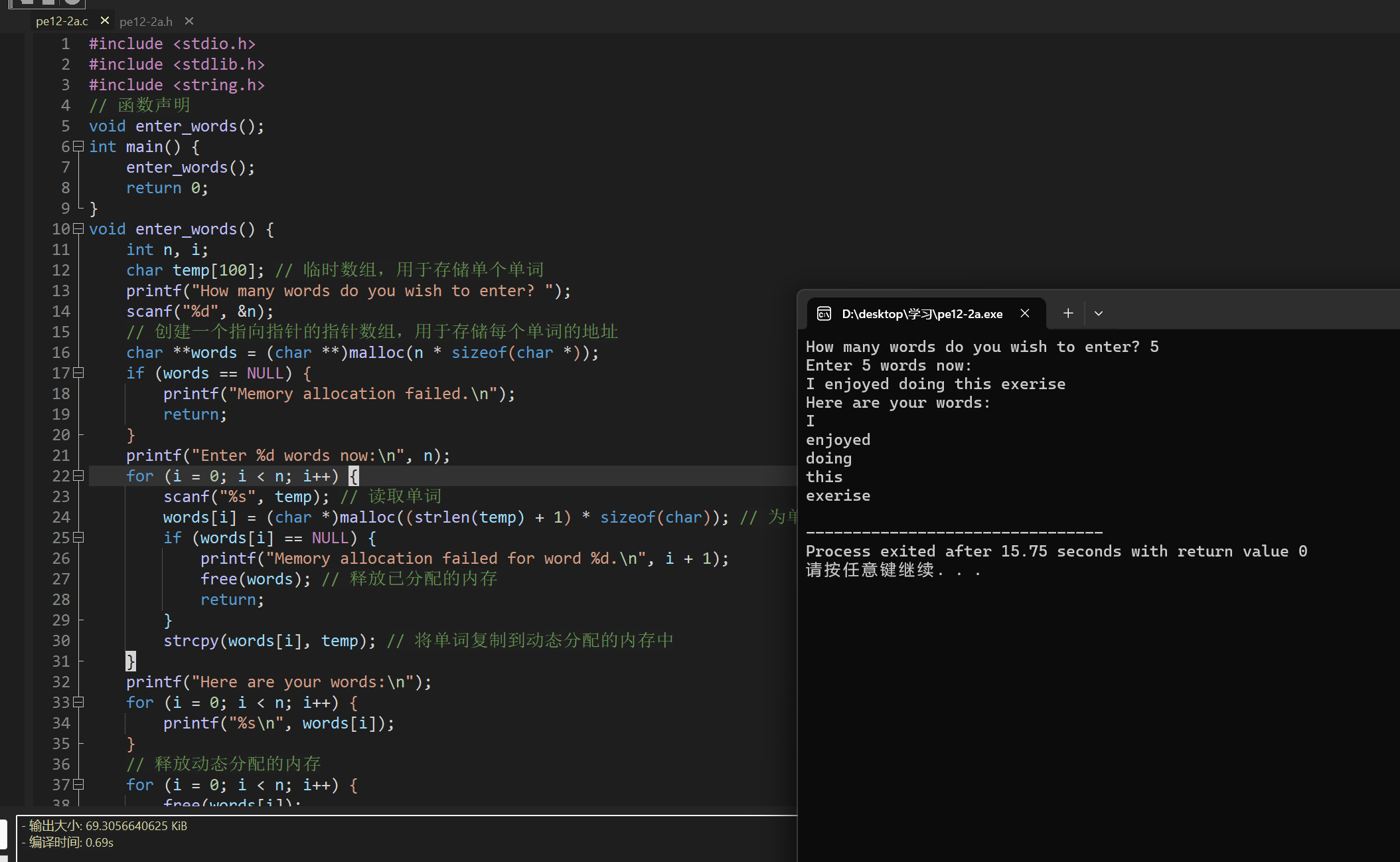Collapse the main() function fold at line 6
1400x862 pixels.
tap(78, 146)
